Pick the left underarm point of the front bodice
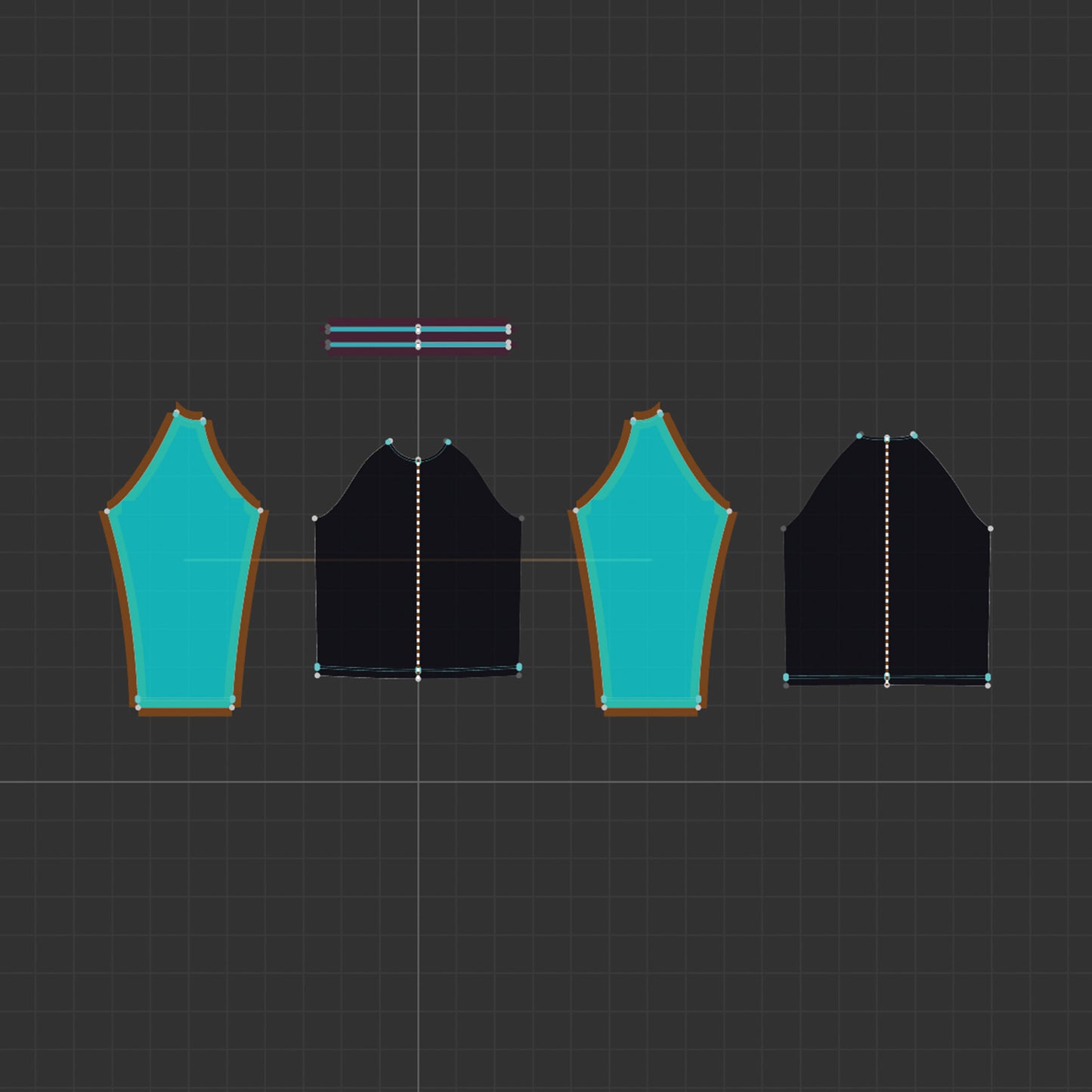This screenshot has width=1092, height=1092. (x=315, y=518)
